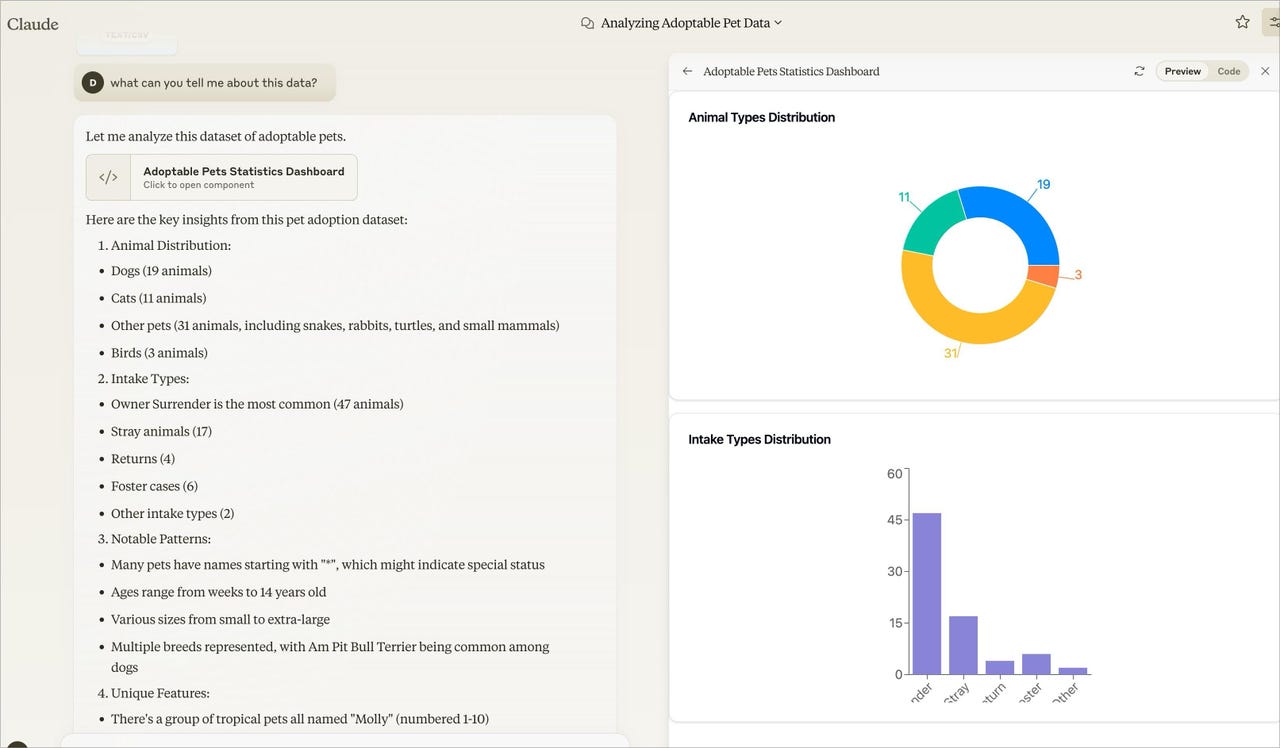Viewport: 1280px width, 748px height.
Task: Click the code brackets icon on artifact card
Action: 108,177
